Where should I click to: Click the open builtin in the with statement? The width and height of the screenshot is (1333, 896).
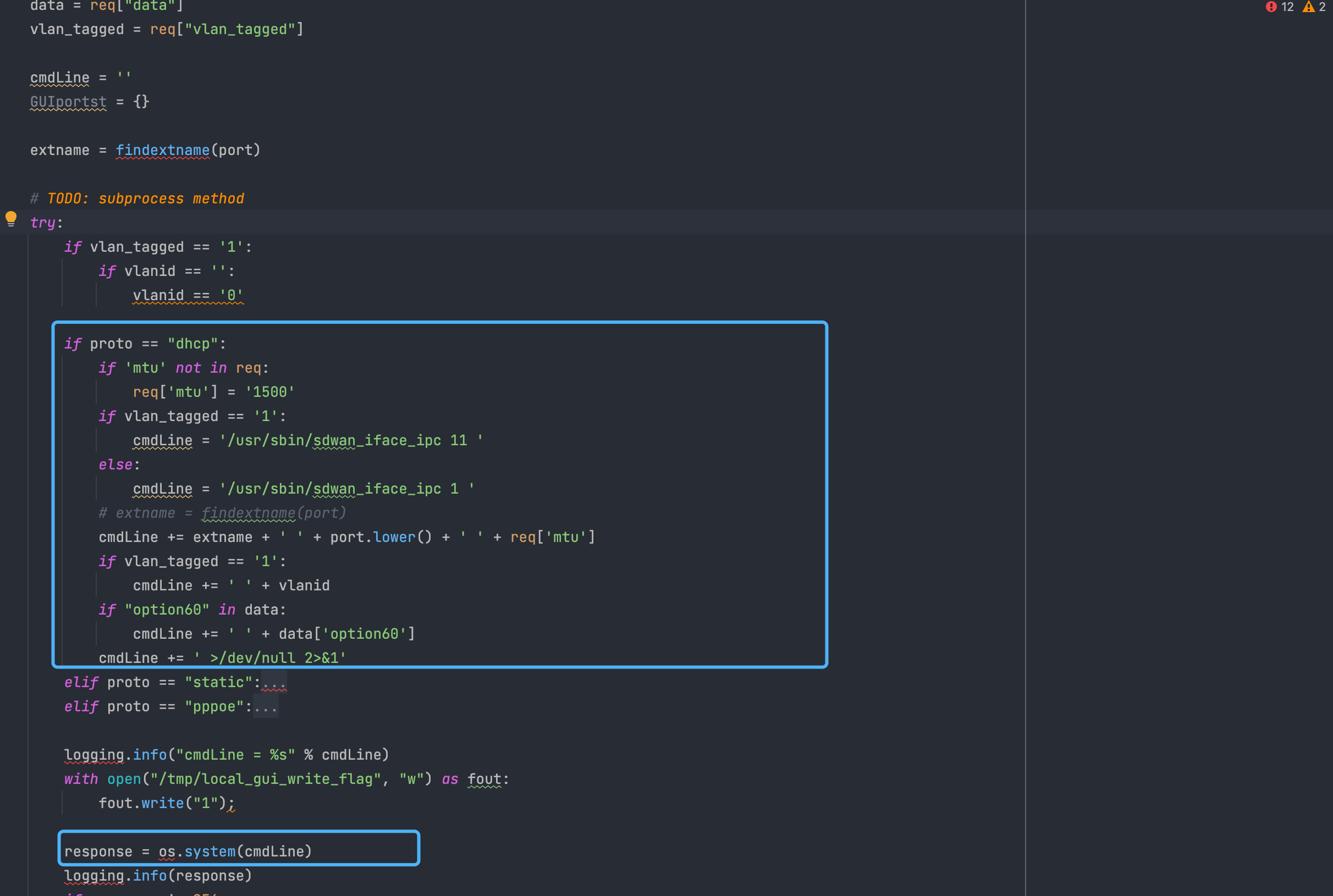124,779
